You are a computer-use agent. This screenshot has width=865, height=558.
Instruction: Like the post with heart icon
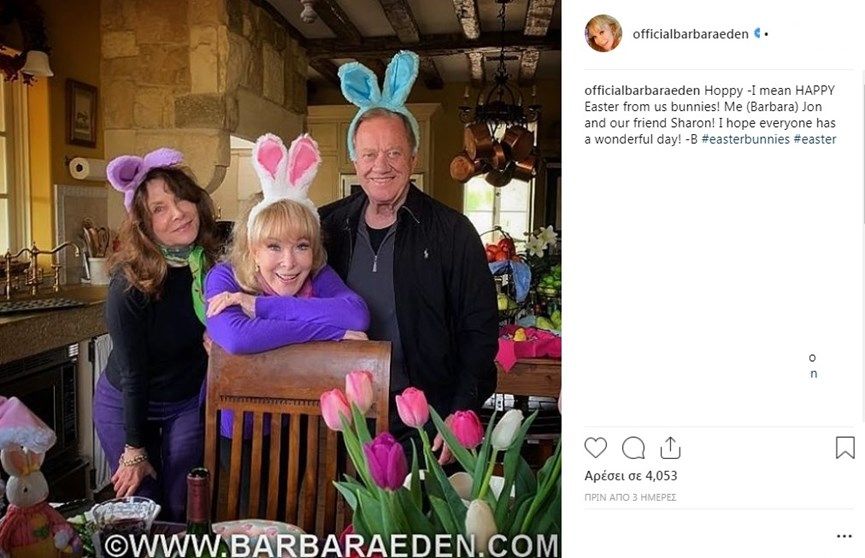click(x=595, y=448)
